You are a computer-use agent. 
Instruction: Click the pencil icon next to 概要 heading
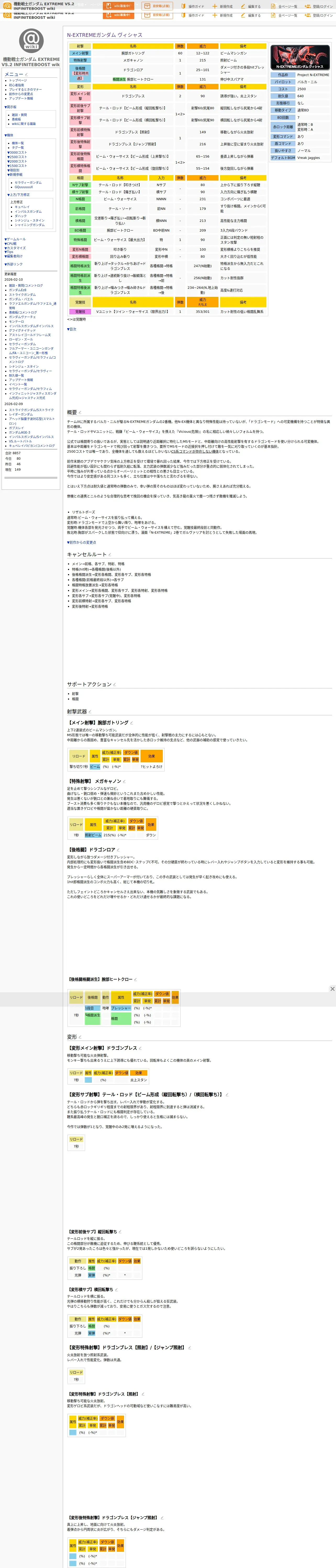(x=80, y=413)
